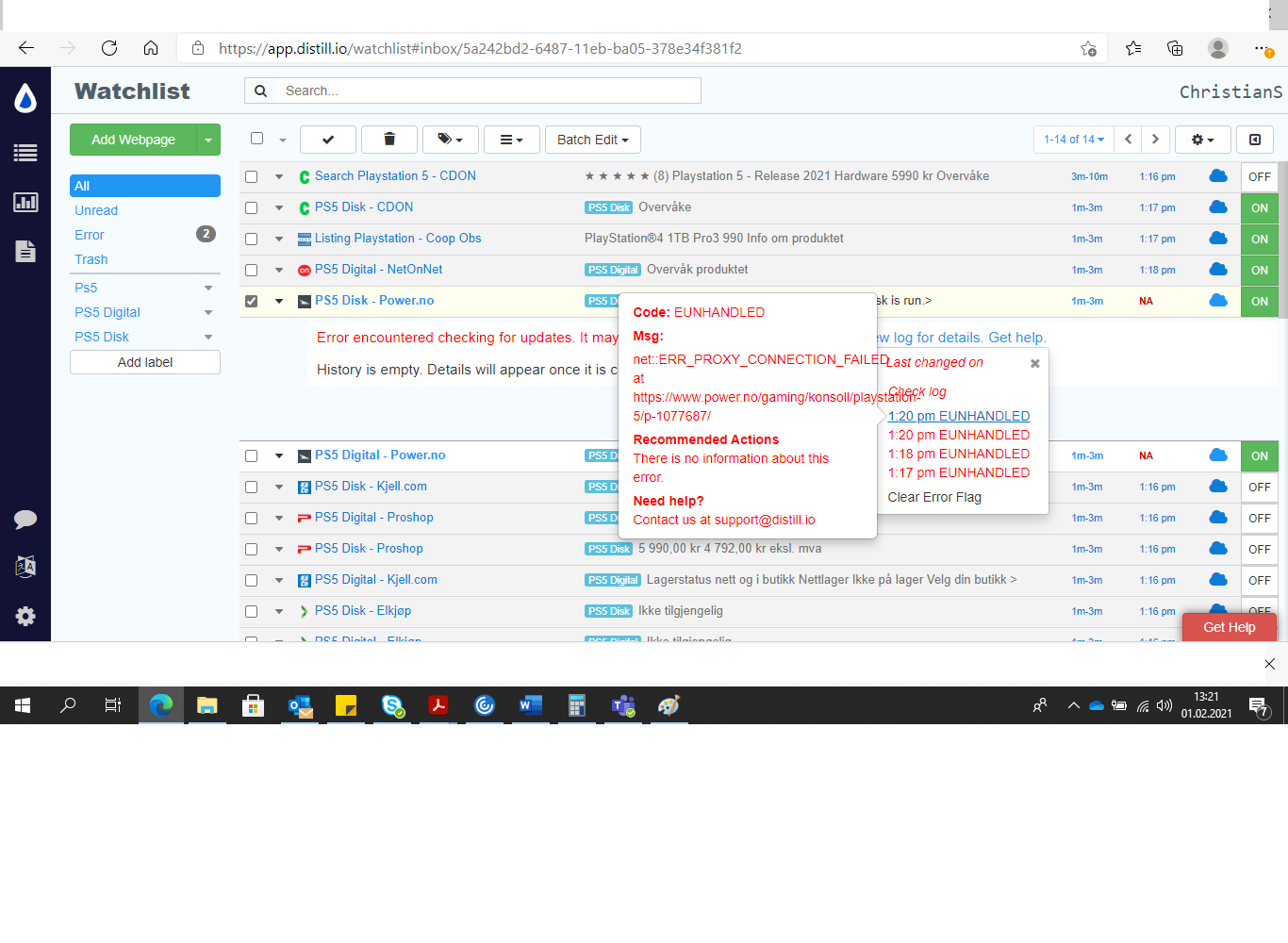Go back in the browser
This screenshot has height=943, width=1288.
tap(26, 48)
